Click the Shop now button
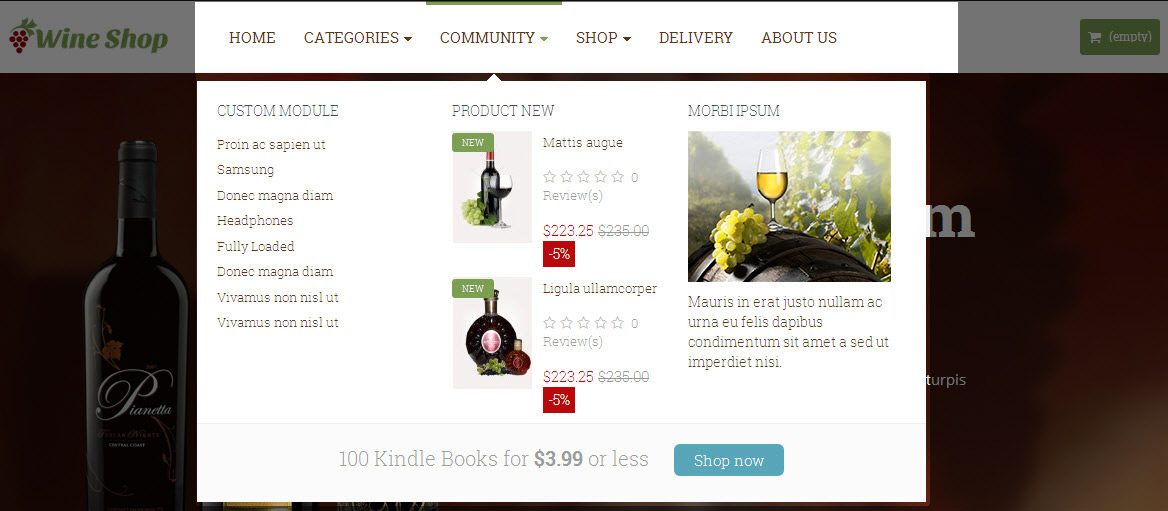The width and height of the screenshot is (1168, 511). pyautogui.click(x=729, y=460)
